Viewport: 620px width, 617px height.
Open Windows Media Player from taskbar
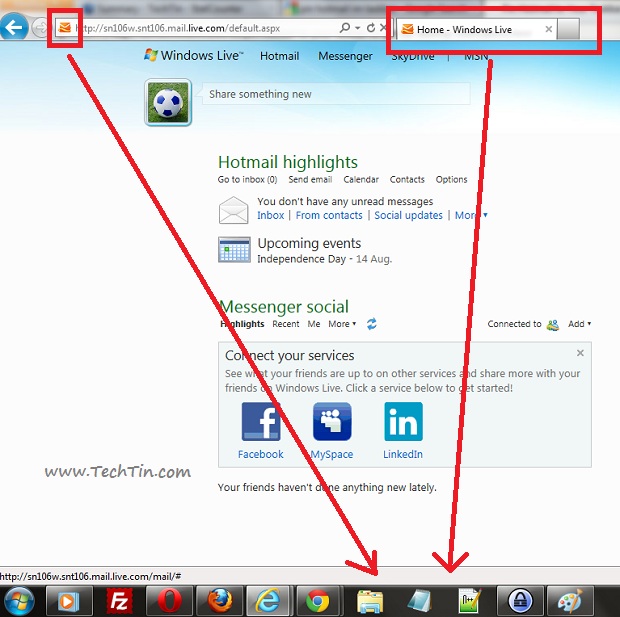[x=68, y=602]
